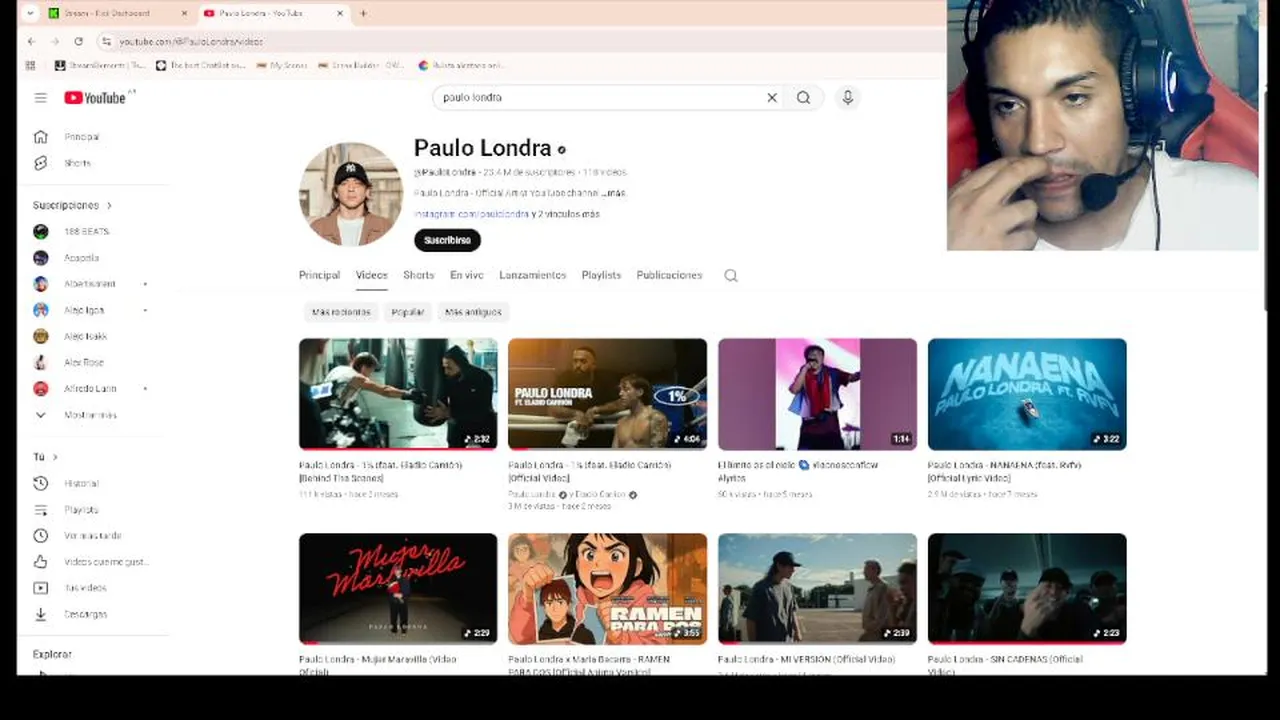Open the browser apps grid bookmark
1280x720 pixels.
pyautogui.click(x=31, y=65)
